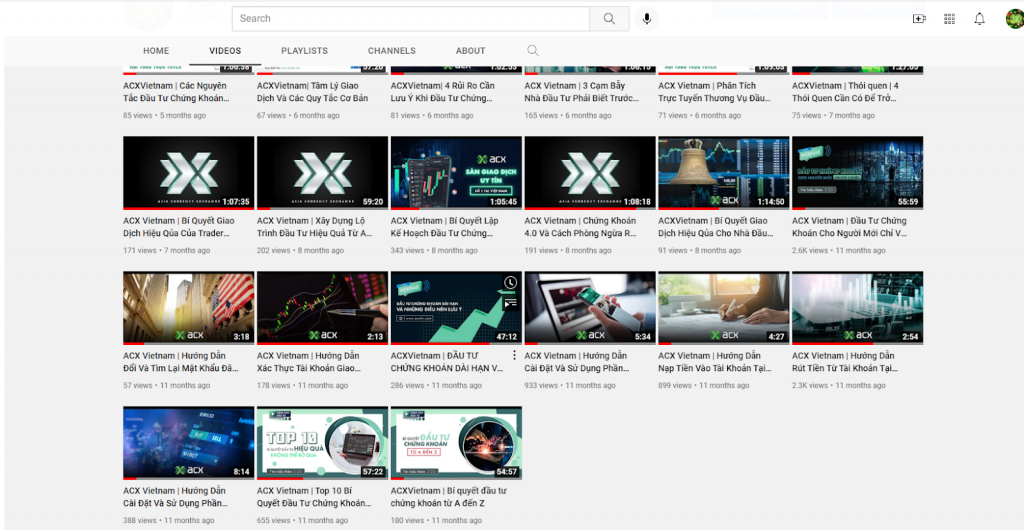Click title Xây Dựng Lộ Trình Đầu Tư

tap(315, 226)
